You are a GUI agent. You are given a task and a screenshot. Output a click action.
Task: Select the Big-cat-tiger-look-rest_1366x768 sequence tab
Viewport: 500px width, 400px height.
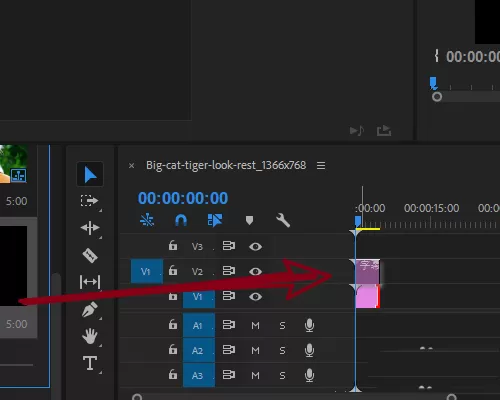[226, 165]
